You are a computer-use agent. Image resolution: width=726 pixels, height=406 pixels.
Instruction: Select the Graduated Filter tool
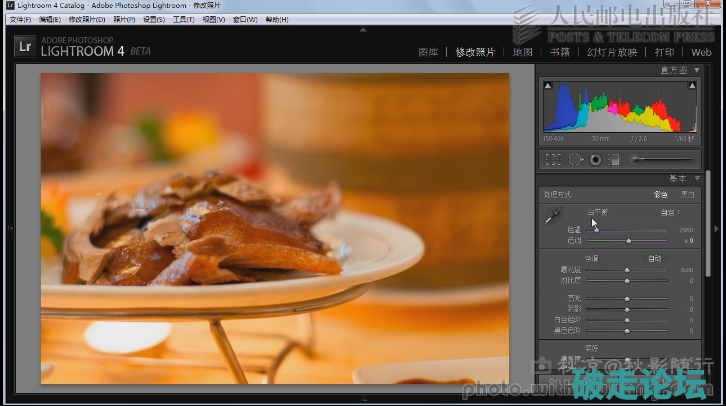[x=614, y=159]
